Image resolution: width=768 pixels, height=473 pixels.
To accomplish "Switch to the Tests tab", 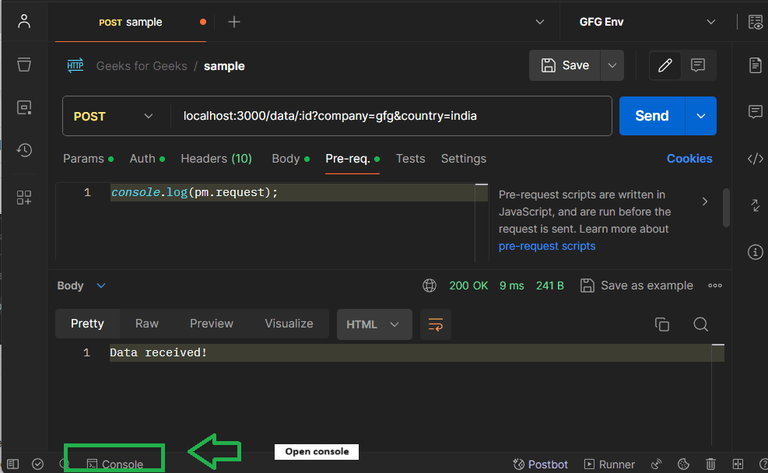I will (410, 159).
